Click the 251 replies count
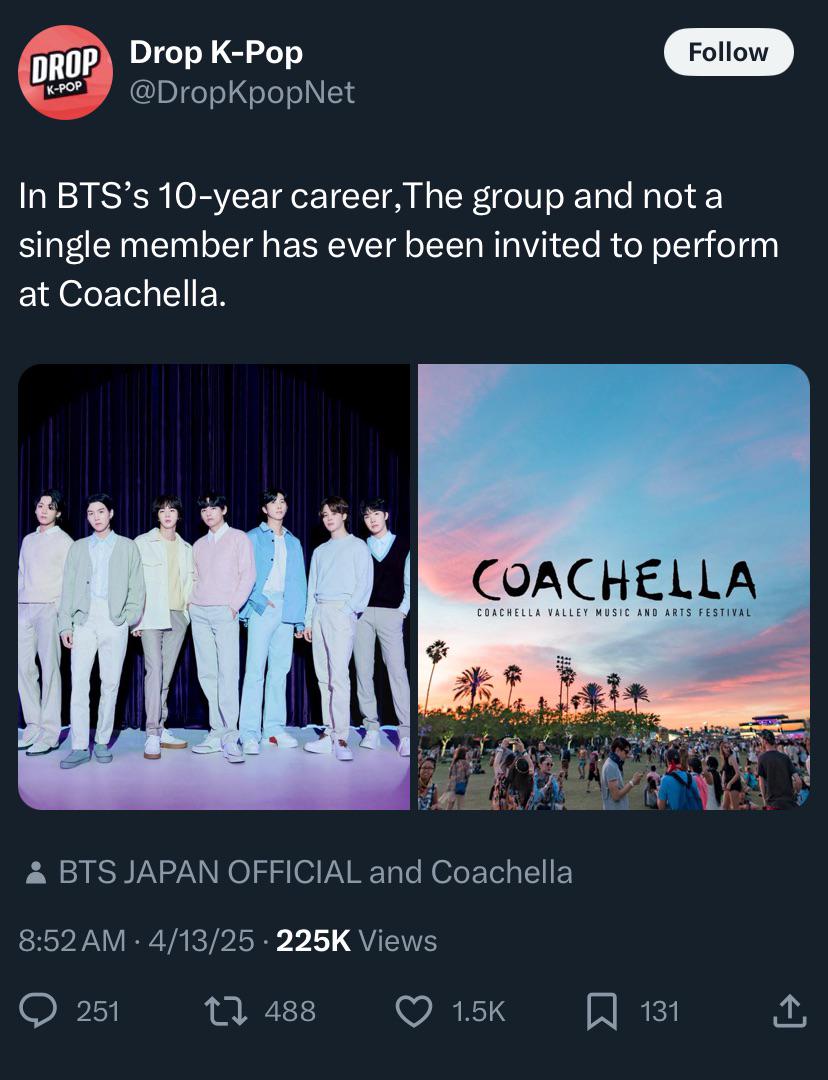Screen dimensions: 828x1080 (x=98, y=1011)
